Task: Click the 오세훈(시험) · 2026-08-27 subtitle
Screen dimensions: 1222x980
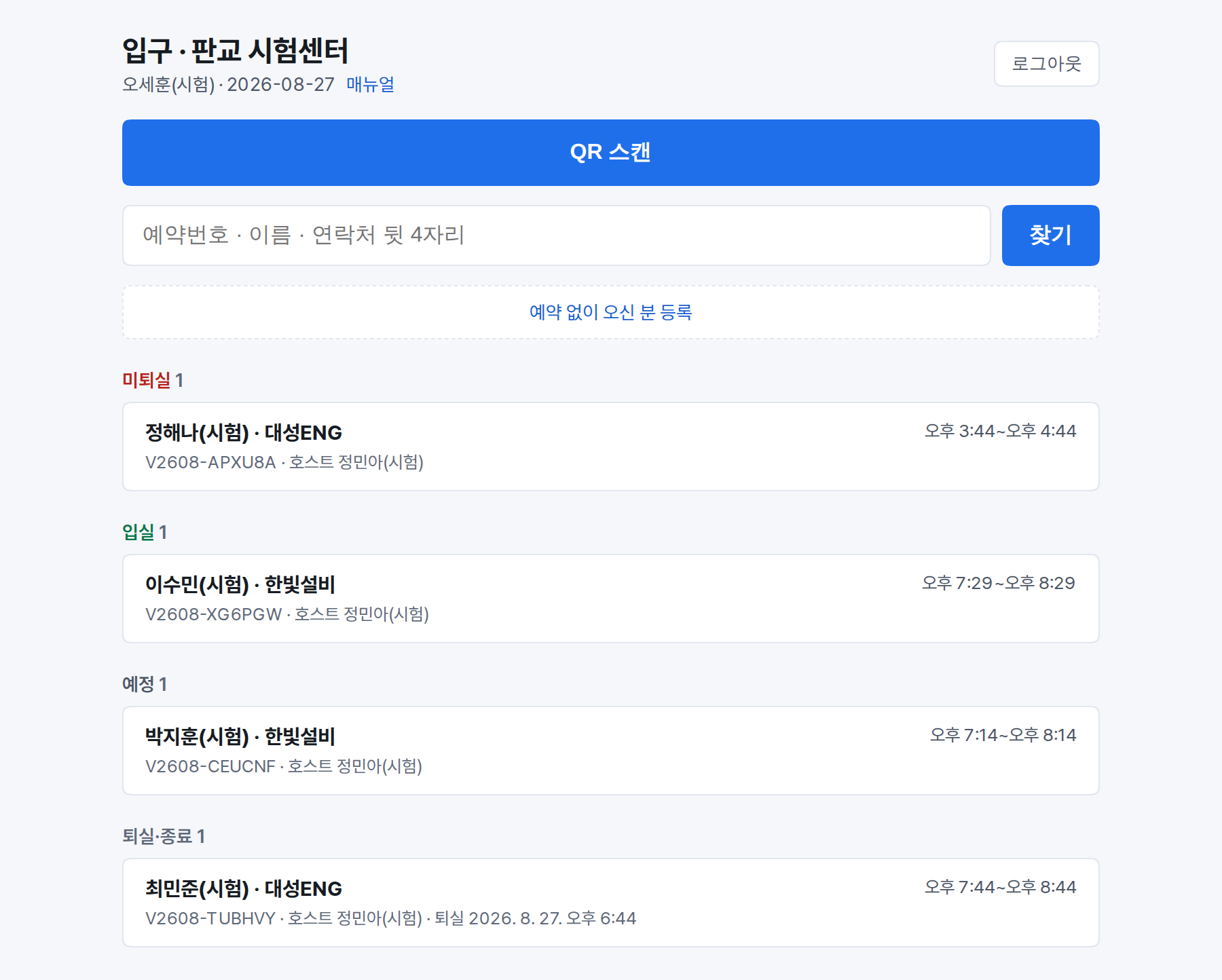Action: [x=228, y=84]
